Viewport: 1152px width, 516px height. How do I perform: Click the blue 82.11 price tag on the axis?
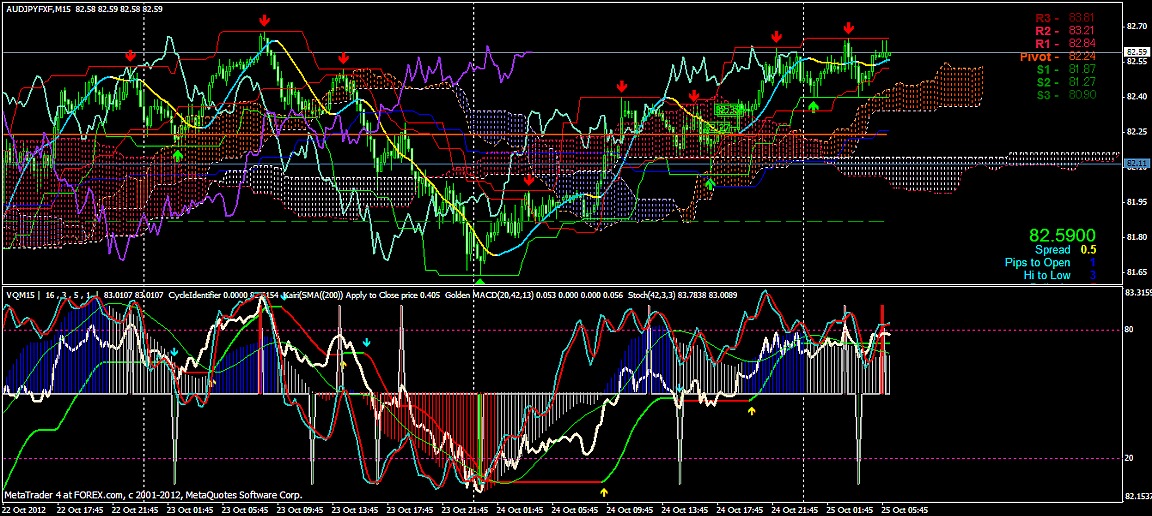1137,163
